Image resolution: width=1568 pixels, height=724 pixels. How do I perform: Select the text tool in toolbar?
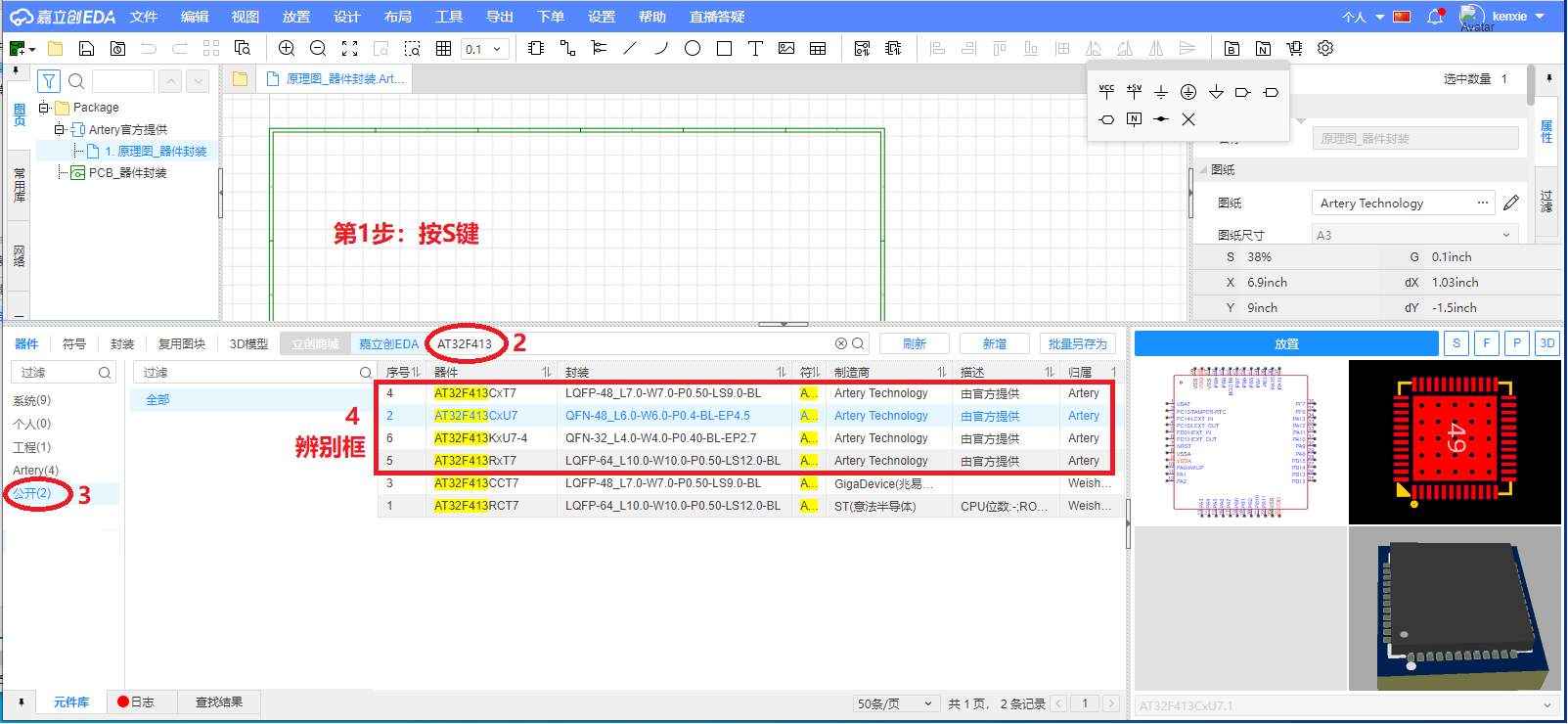click(x=755, y=49)
